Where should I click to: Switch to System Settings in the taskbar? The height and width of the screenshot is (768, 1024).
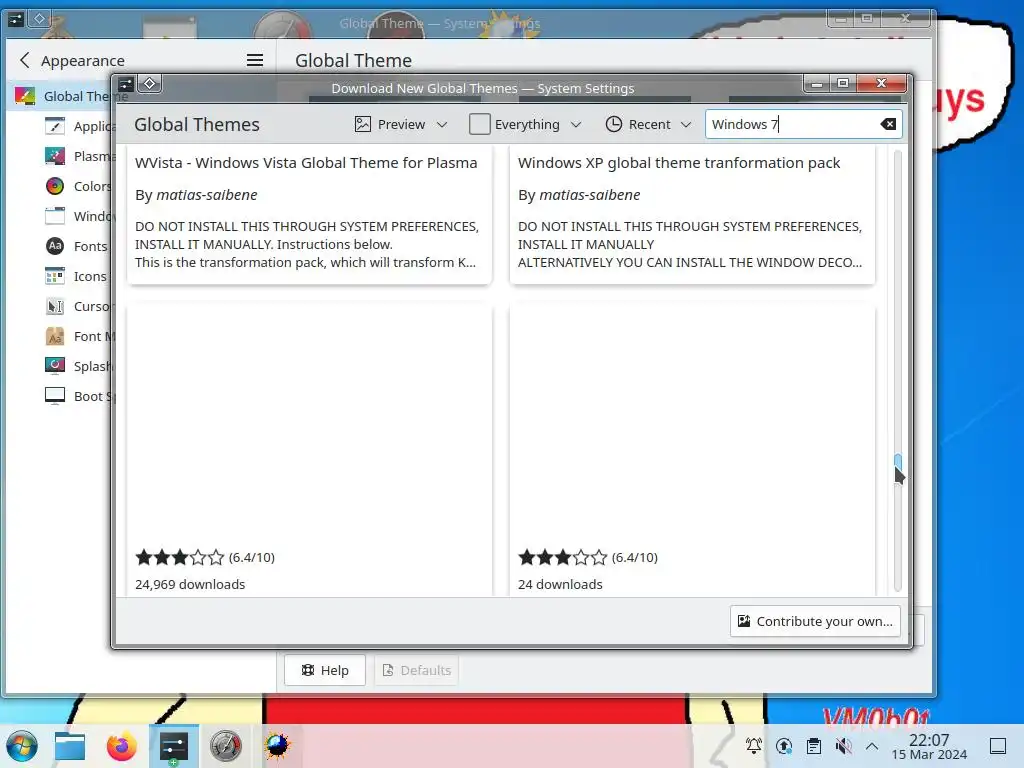pos(174,746)
